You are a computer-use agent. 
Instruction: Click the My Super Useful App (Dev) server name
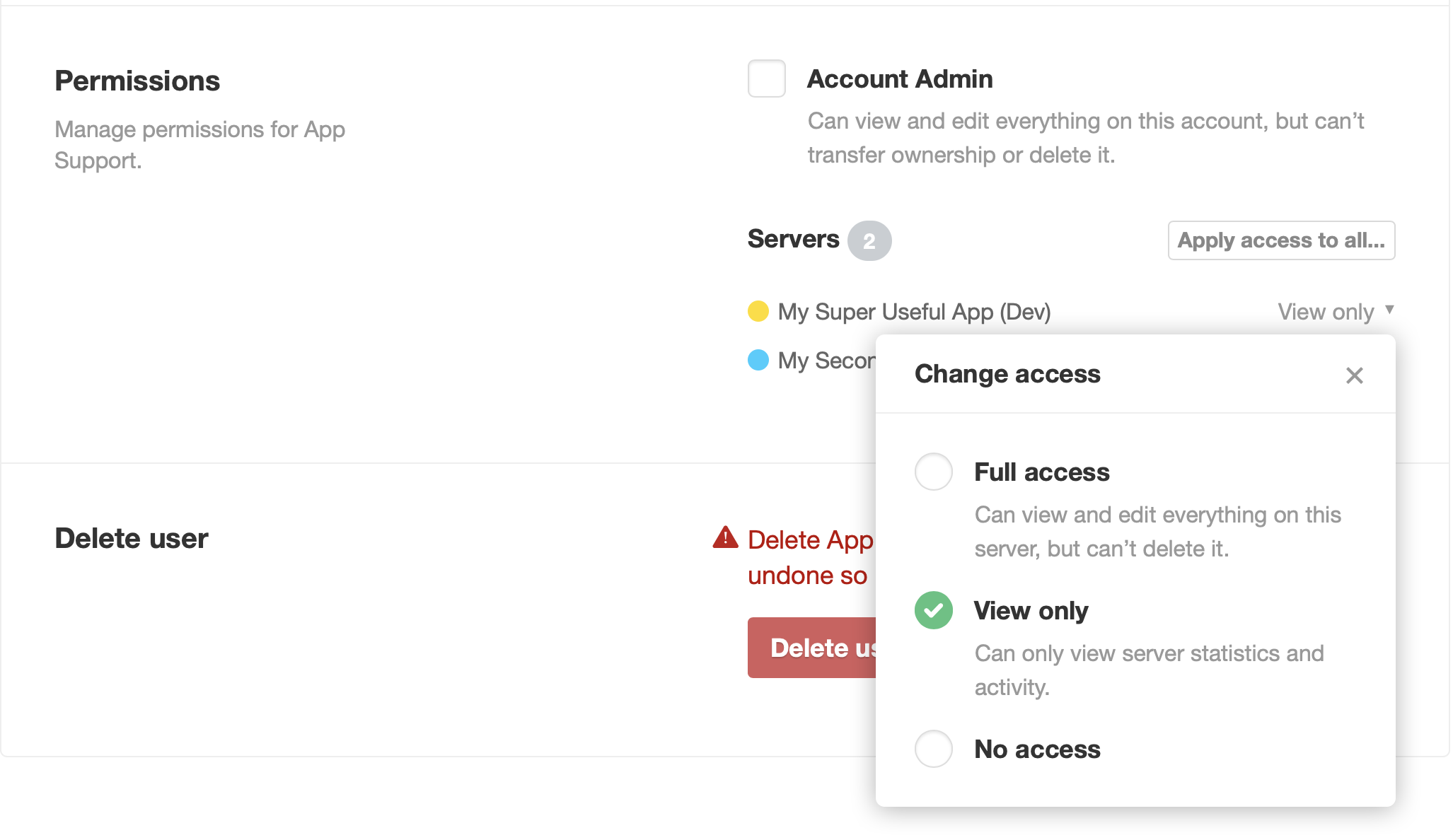(x=913, y=311)
